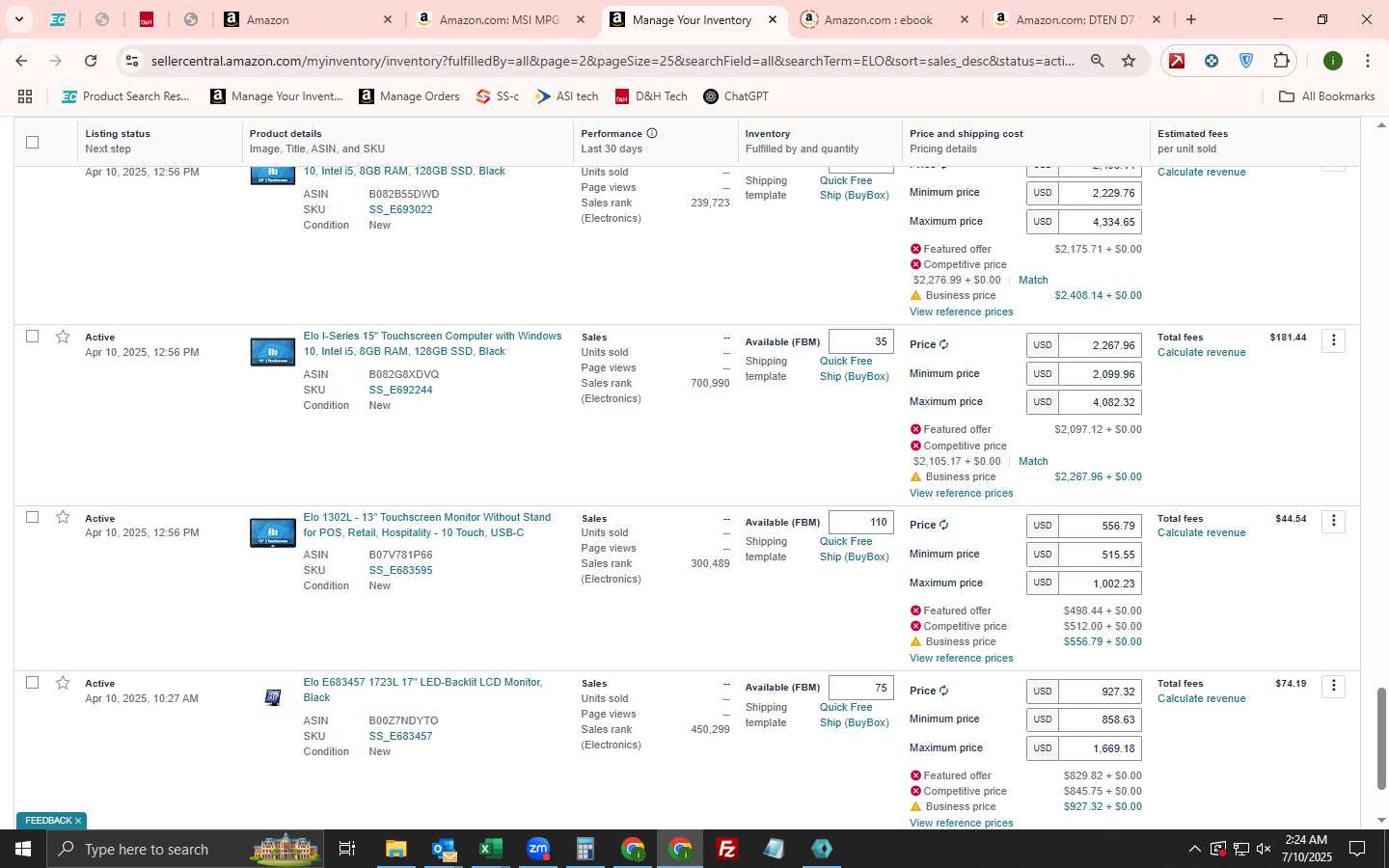Open the ChatGPT bookmark
The width and height of the screenshot is (1389, 868).
click(x=736, y=96)
